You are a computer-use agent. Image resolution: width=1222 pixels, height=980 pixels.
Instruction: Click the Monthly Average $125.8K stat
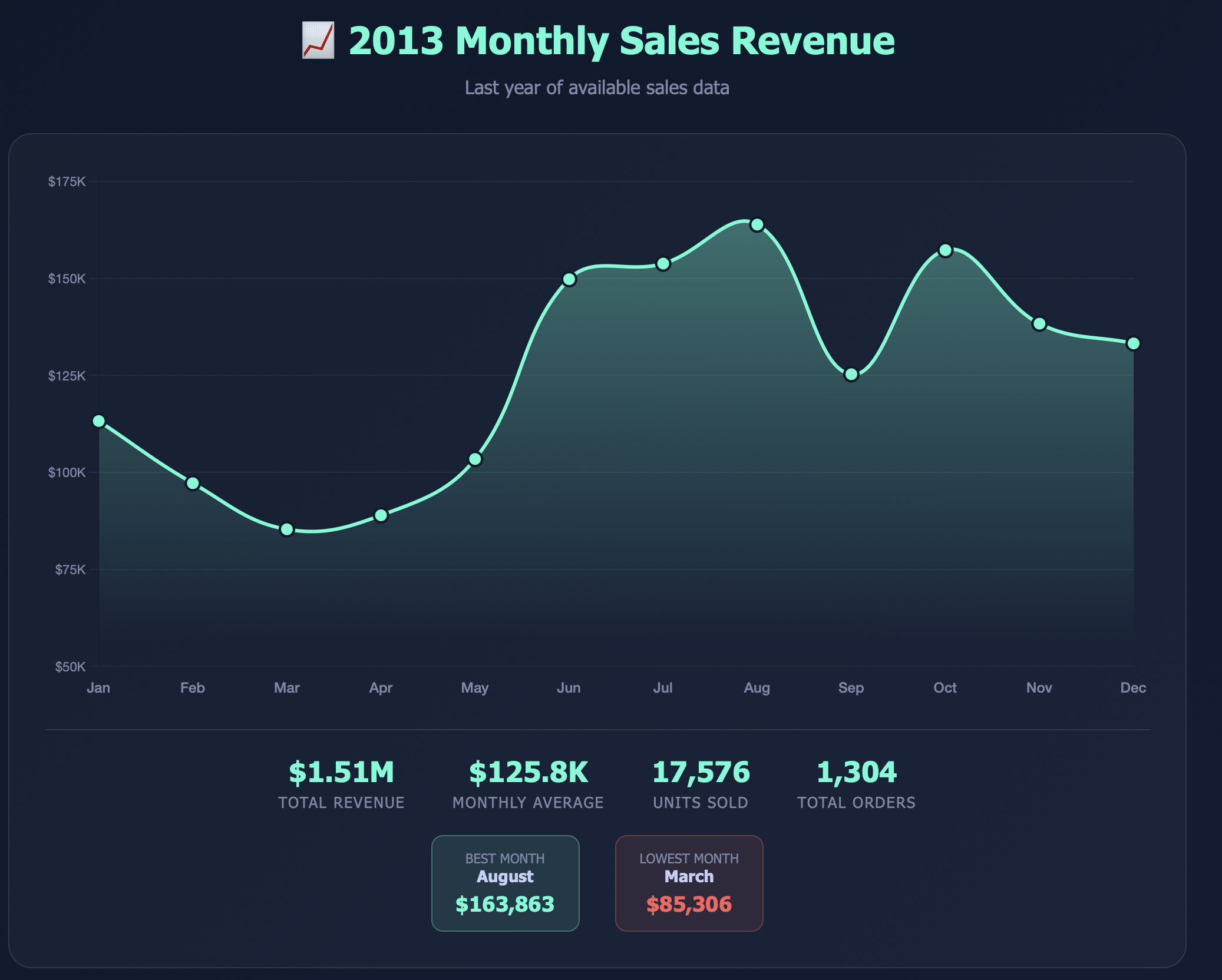[x=528, y=772]
